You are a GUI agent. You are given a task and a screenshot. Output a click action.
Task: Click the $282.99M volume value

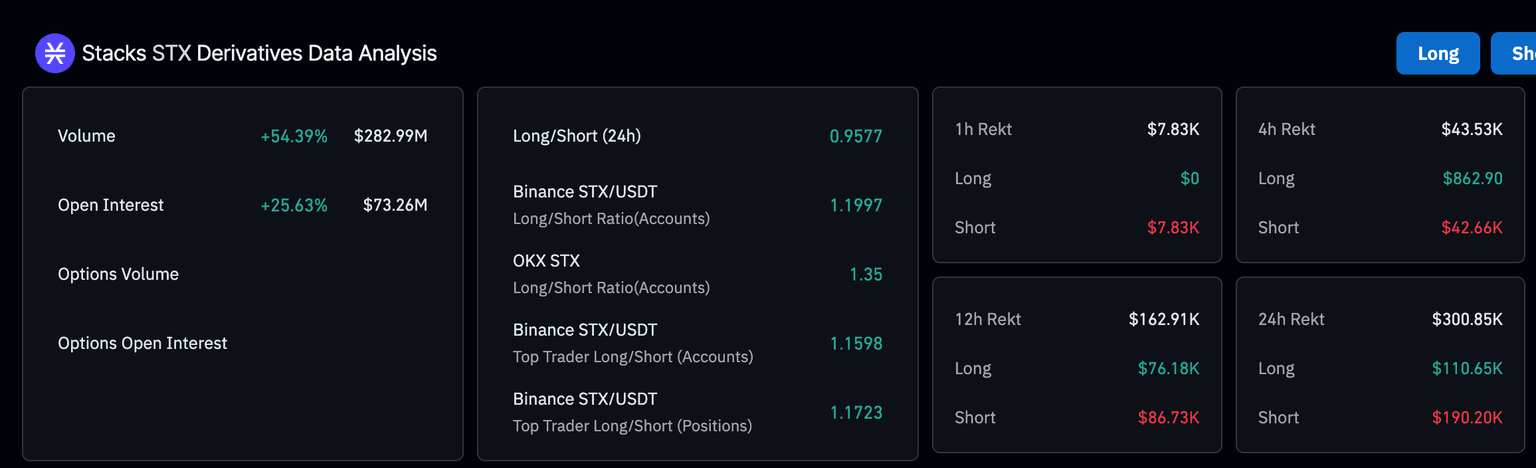click(x=390, y=136)
